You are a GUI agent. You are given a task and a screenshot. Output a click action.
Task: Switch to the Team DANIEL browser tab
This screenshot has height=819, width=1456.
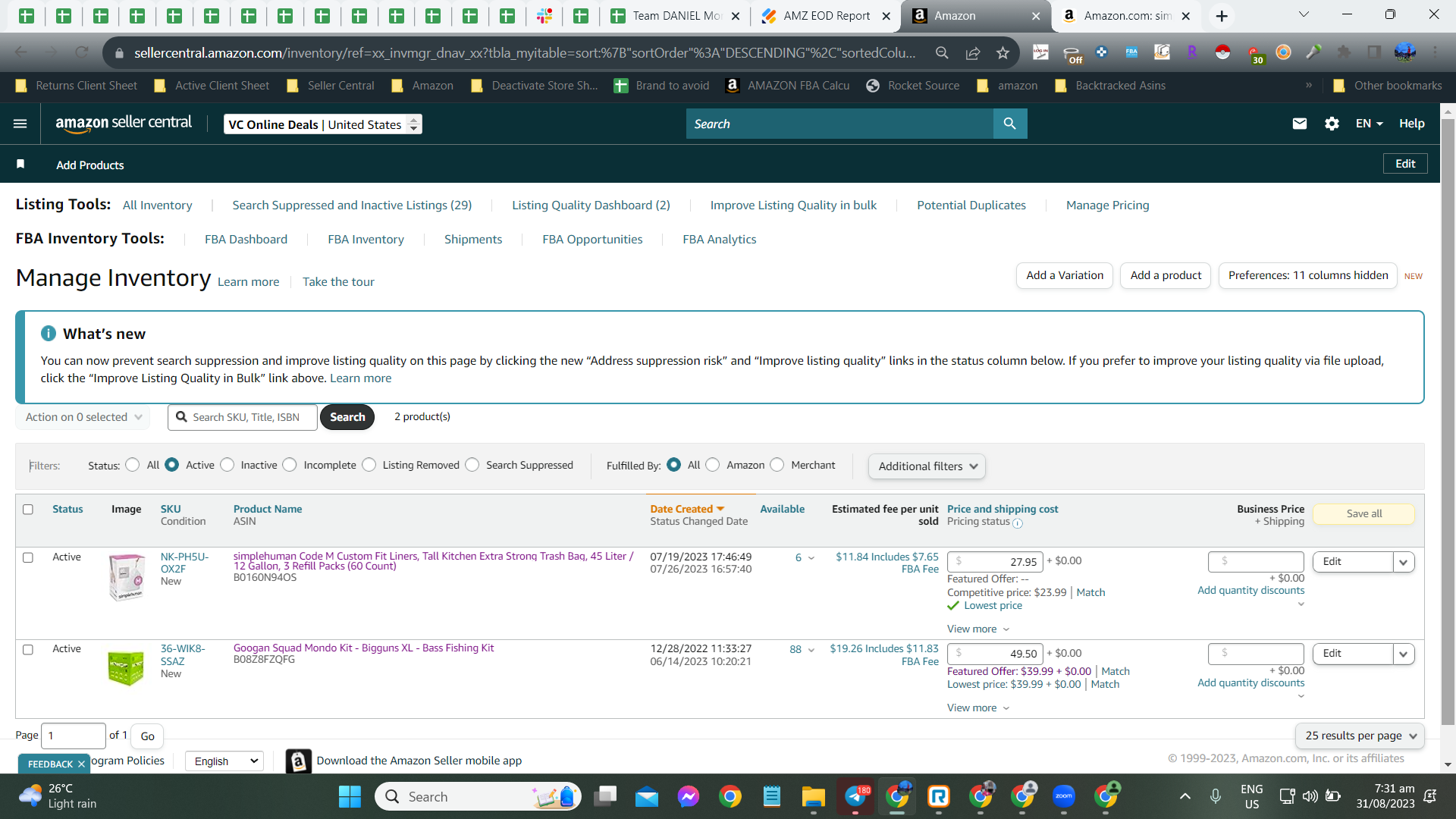677,16
